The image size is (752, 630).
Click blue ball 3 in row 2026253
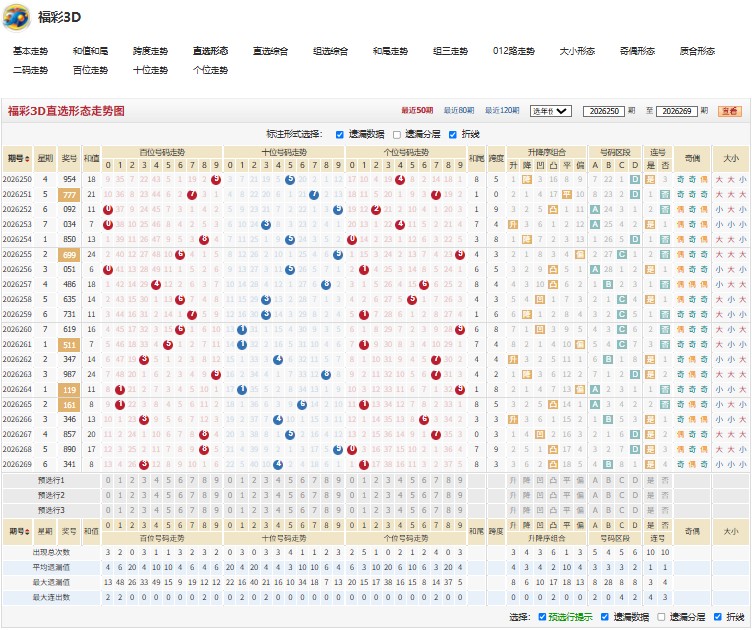pyautogui.click(x=266, y=225)
